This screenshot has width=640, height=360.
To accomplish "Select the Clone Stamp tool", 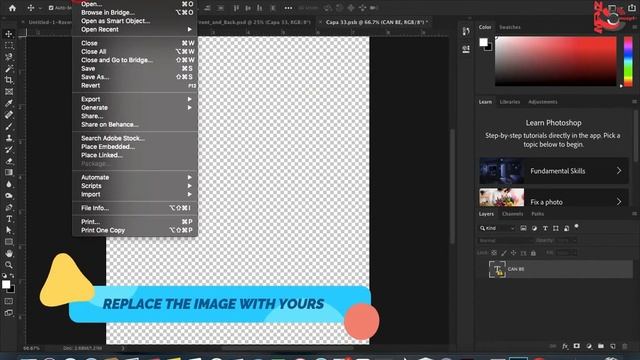I will coord(9,138).
